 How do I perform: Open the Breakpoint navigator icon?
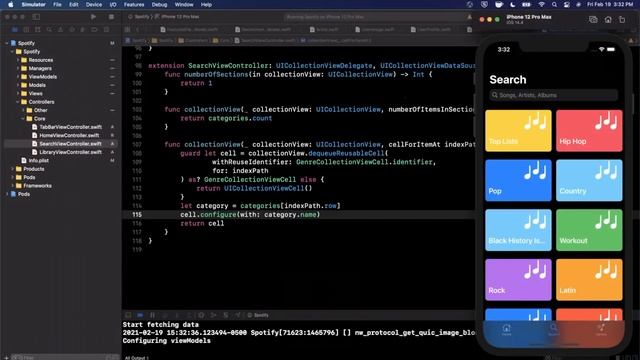tap(94, 30)
